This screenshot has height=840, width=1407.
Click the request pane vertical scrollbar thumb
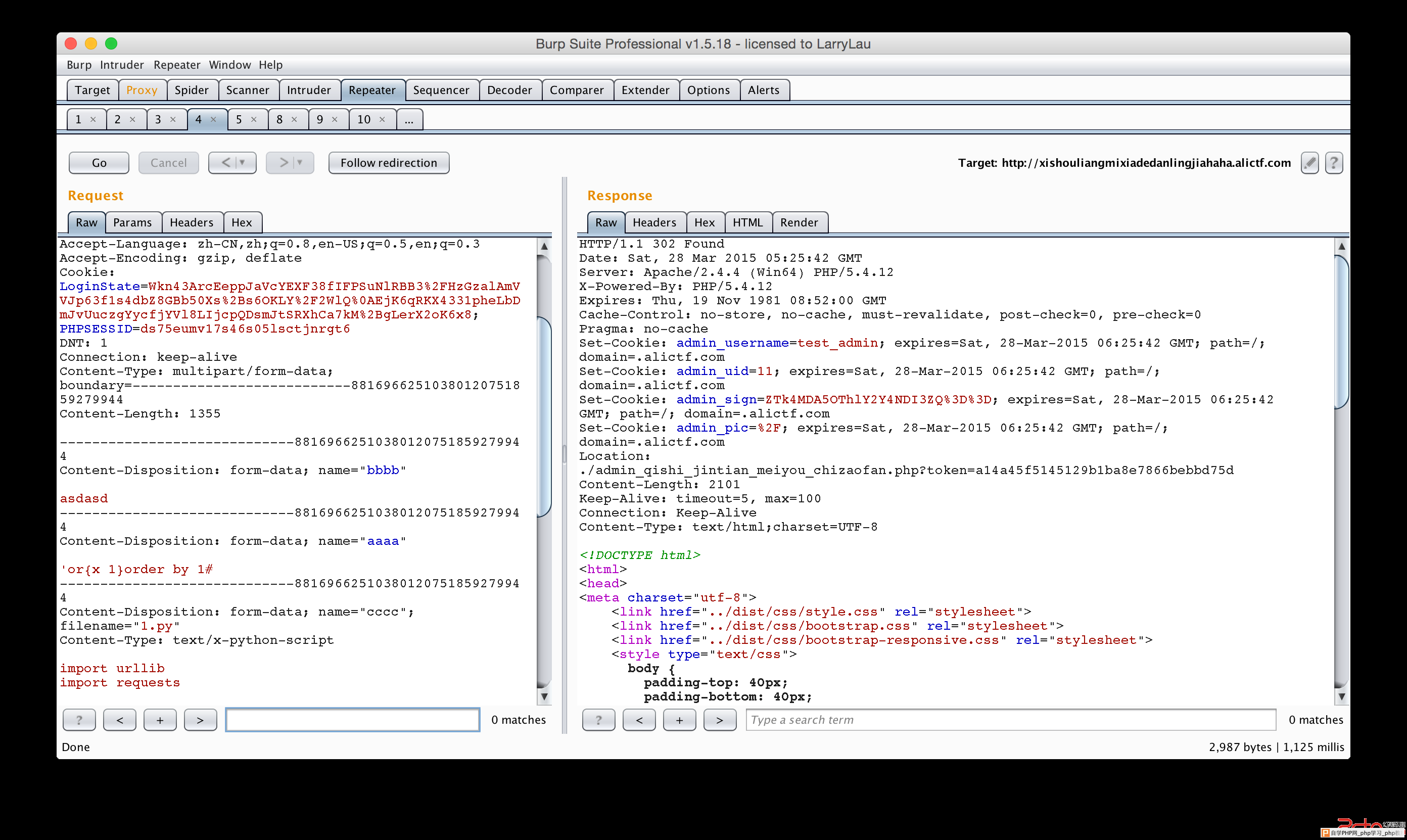pos(544,416)
